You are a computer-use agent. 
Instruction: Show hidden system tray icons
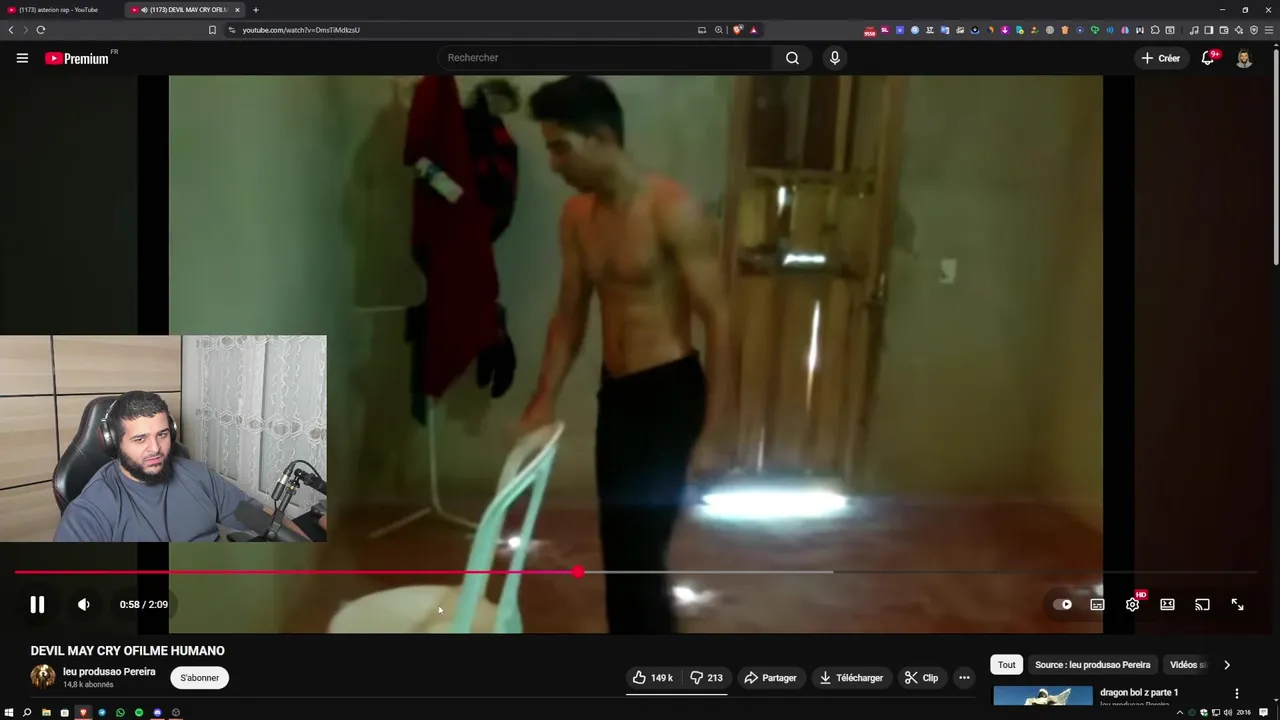coord(1180,712)
